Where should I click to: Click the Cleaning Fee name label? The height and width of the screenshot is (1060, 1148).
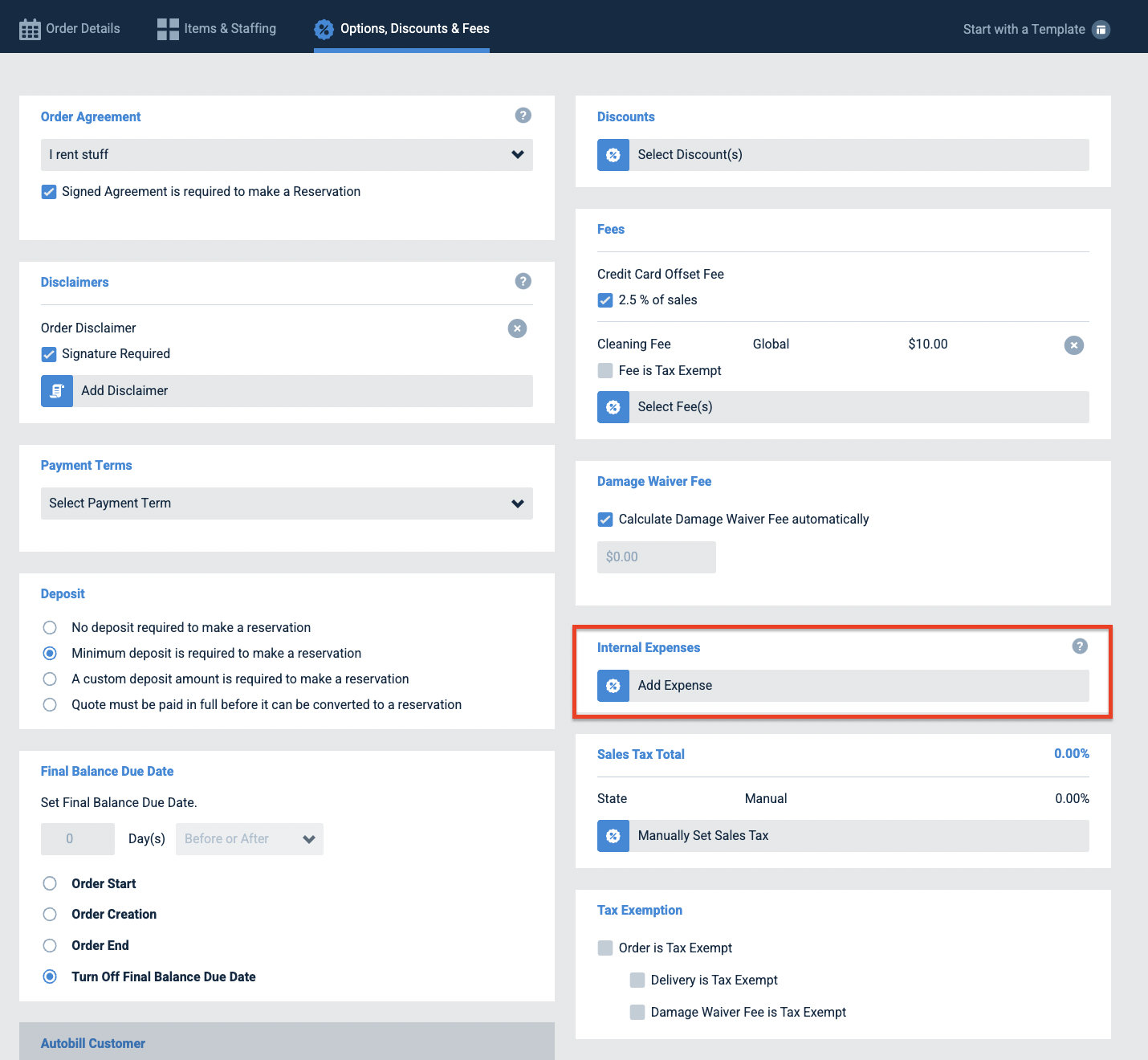tap(634, 344)
